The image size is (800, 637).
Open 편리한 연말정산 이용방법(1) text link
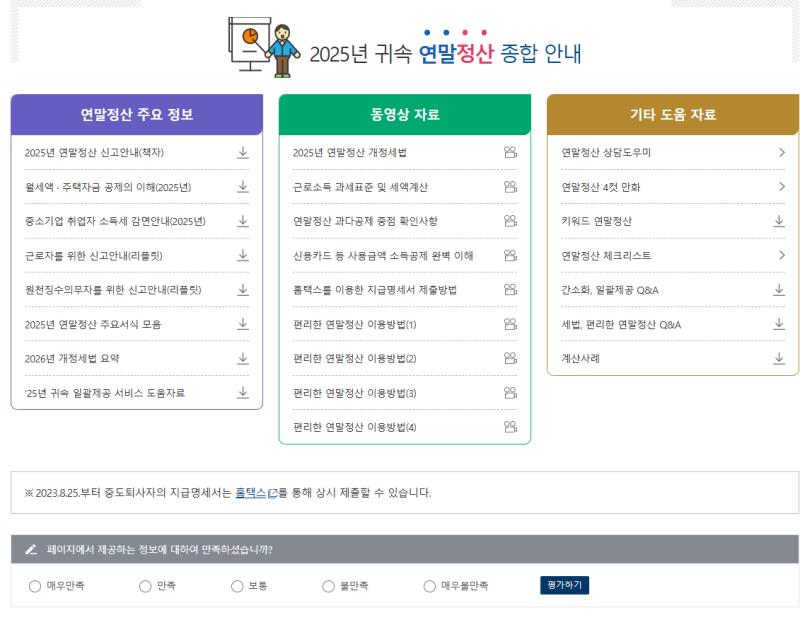(x=355, y=324)
